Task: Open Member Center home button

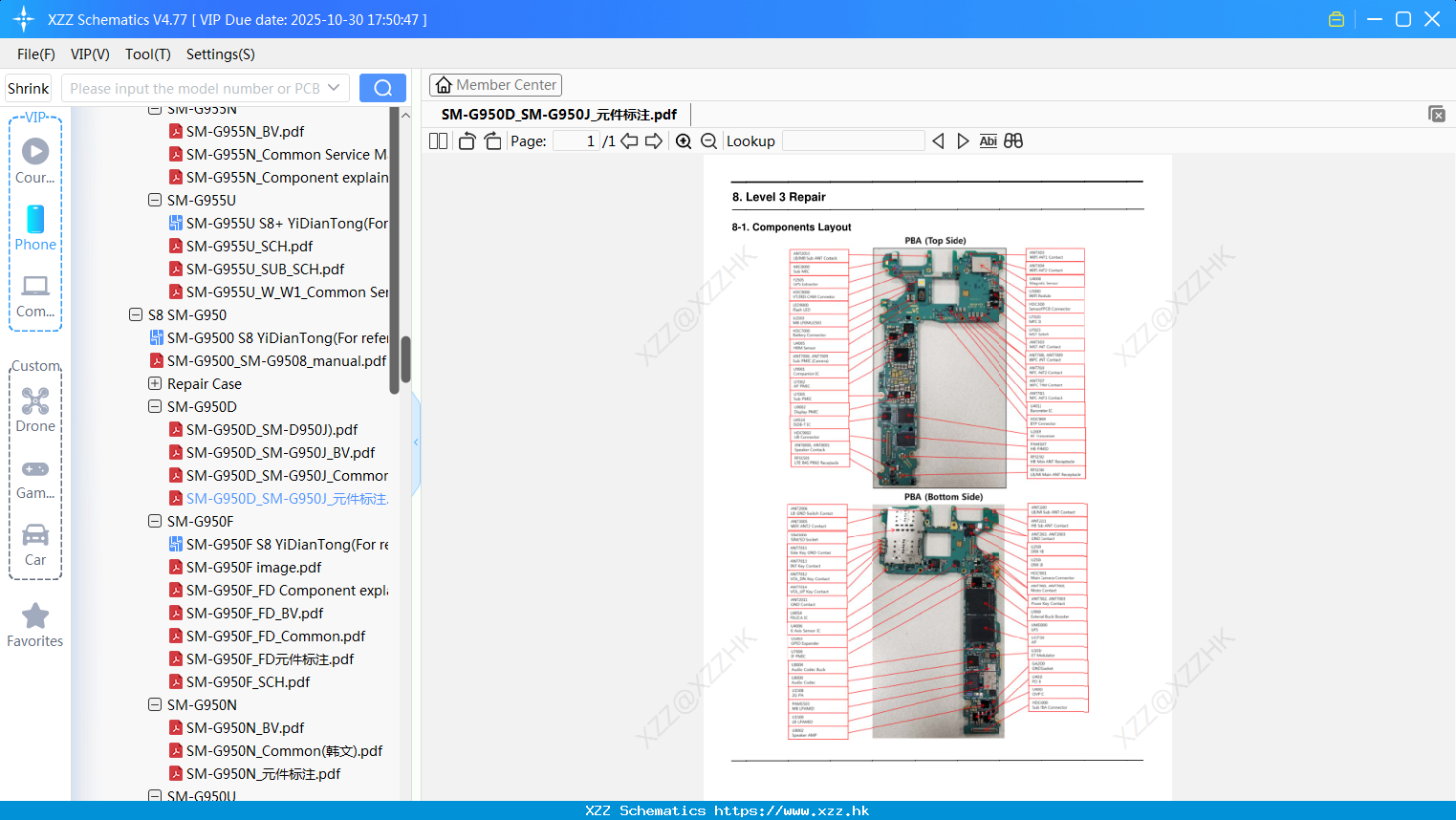Action: point(495,85)
